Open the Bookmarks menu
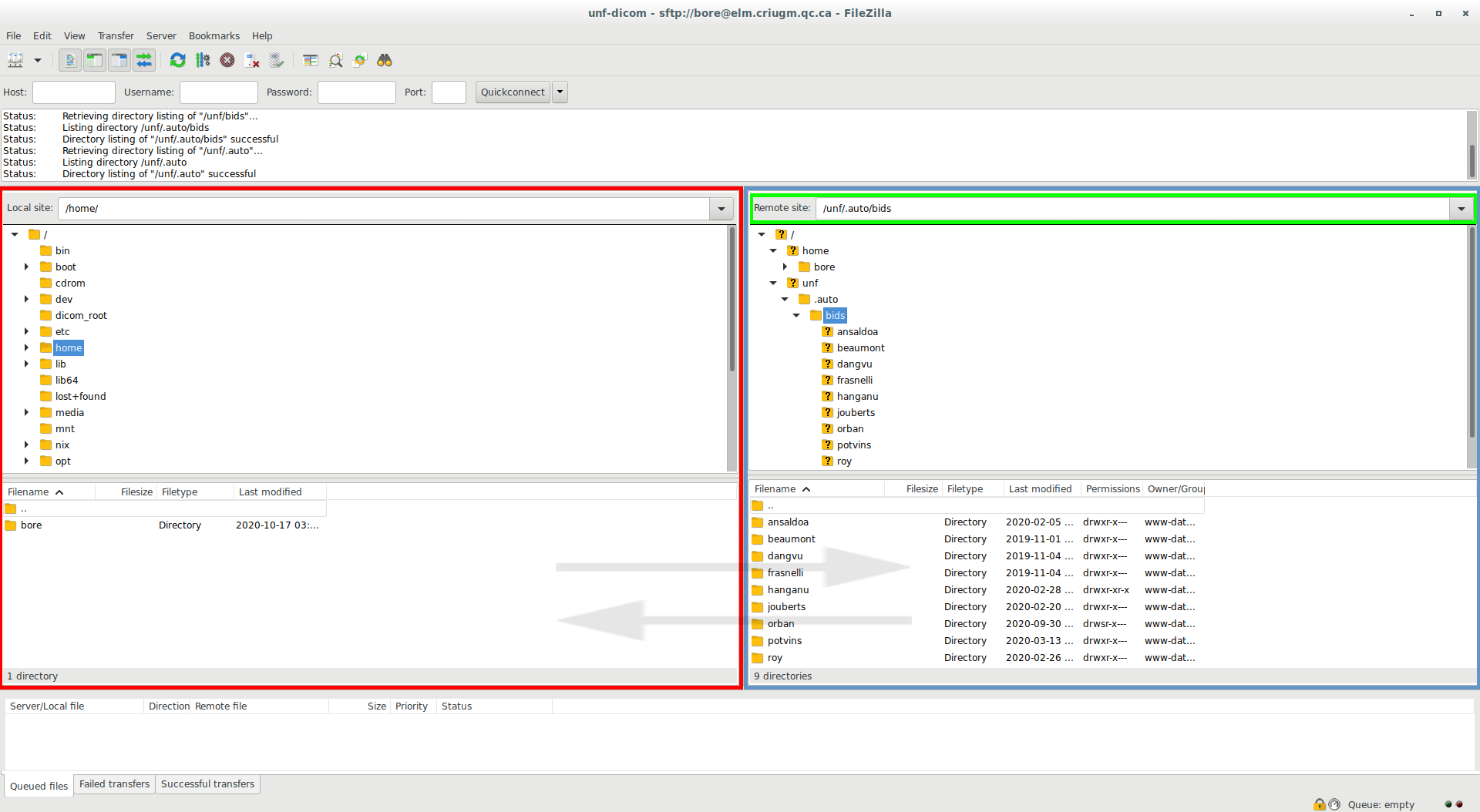1480x812 pixels. point(214,35)
